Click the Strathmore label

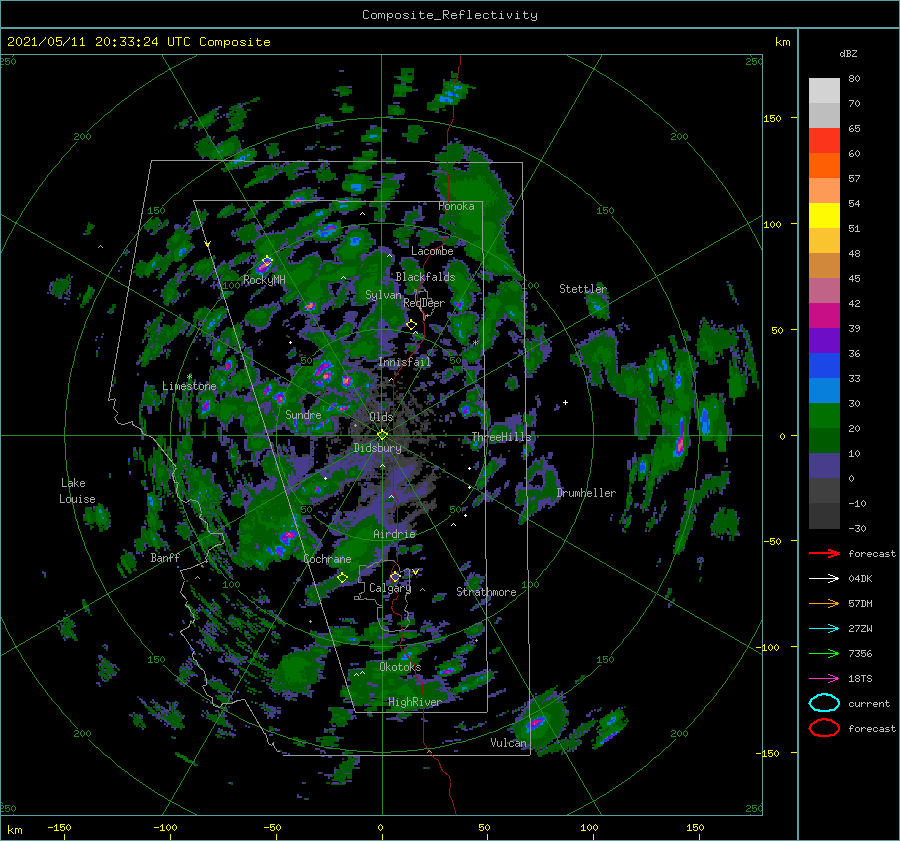[x=486, y=592]
